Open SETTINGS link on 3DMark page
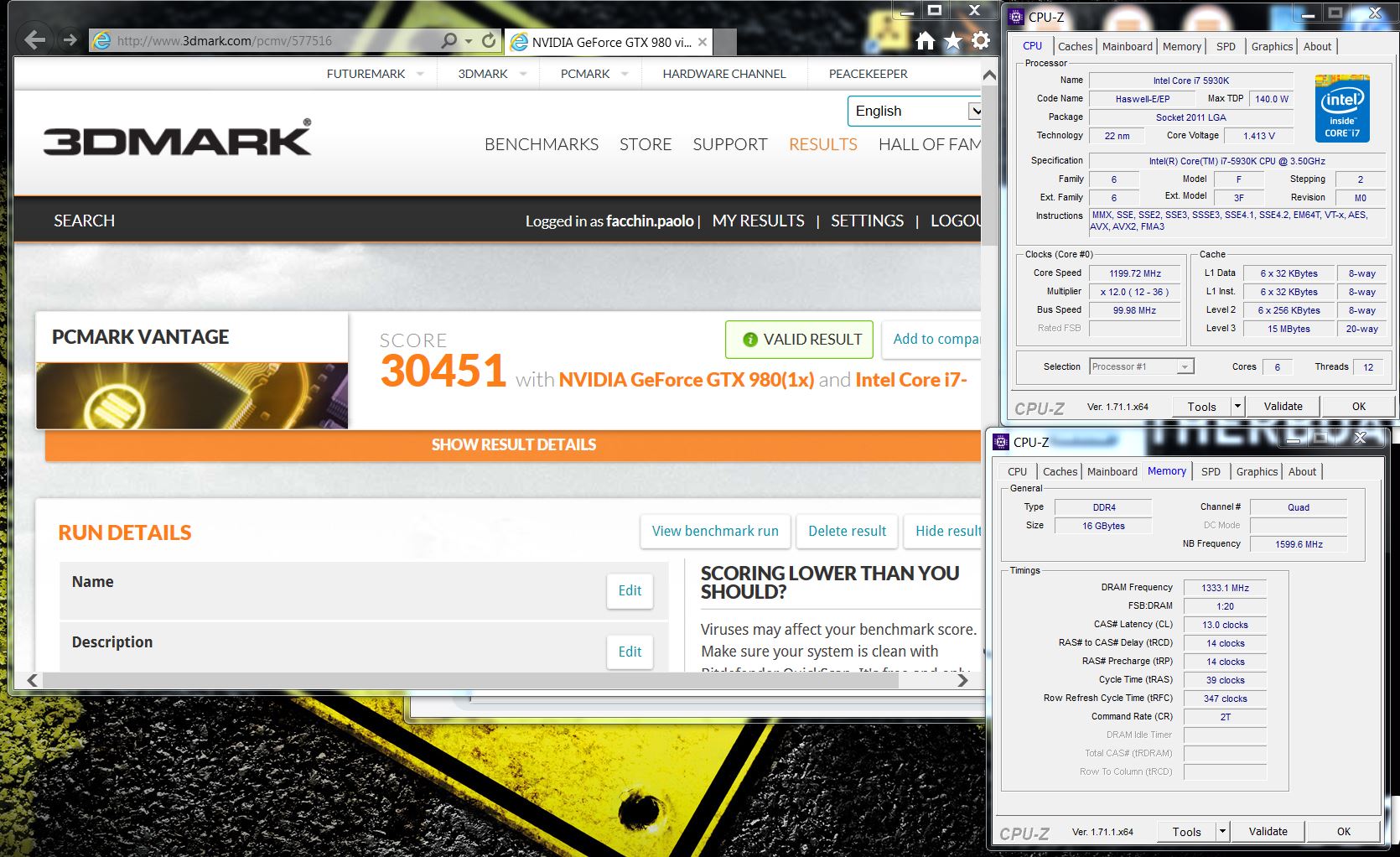Viewport: 1400px width, 857px height. (867, 221)
